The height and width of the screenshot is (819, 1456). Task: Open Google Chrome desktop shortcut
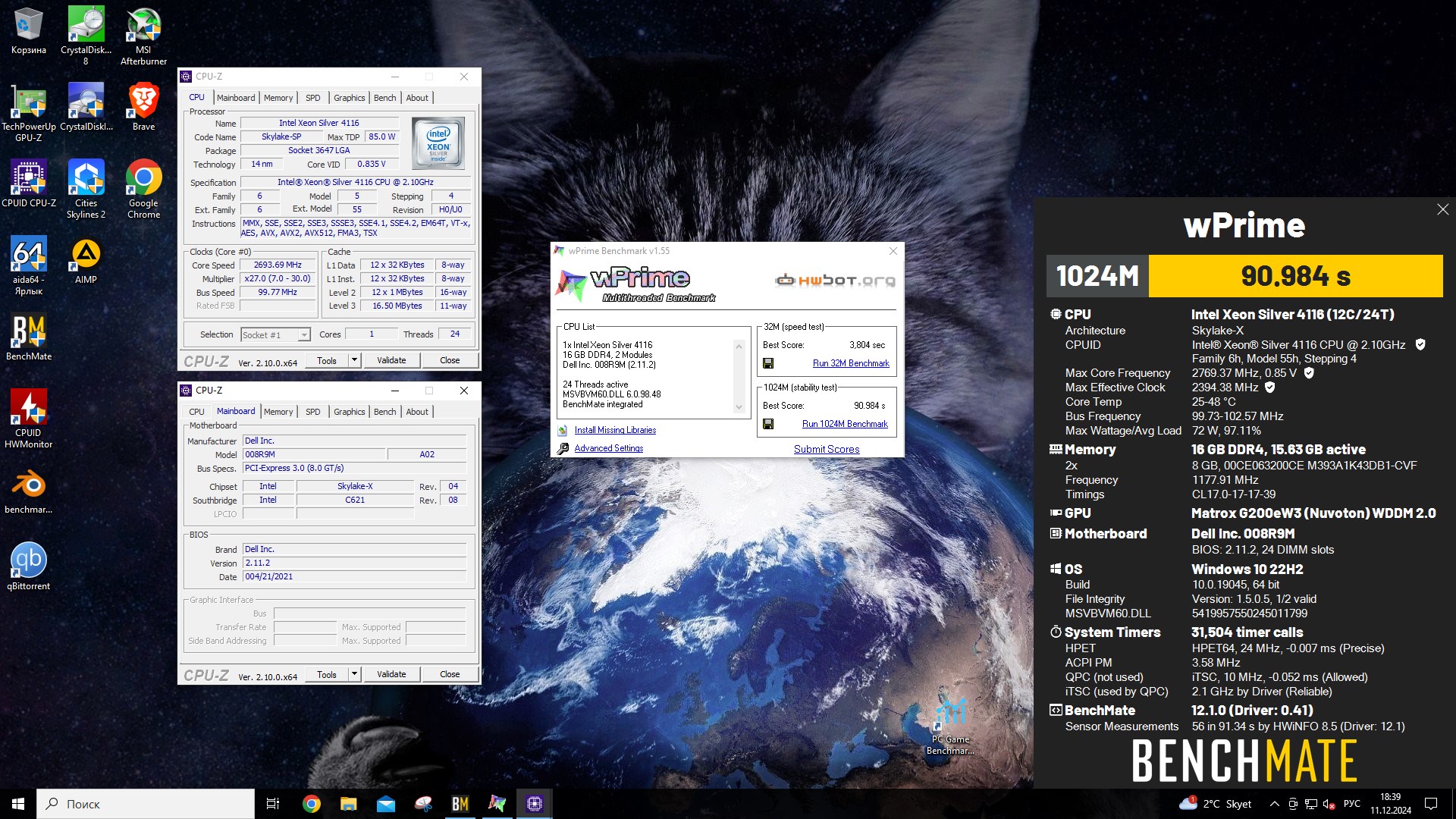point(143,188)
